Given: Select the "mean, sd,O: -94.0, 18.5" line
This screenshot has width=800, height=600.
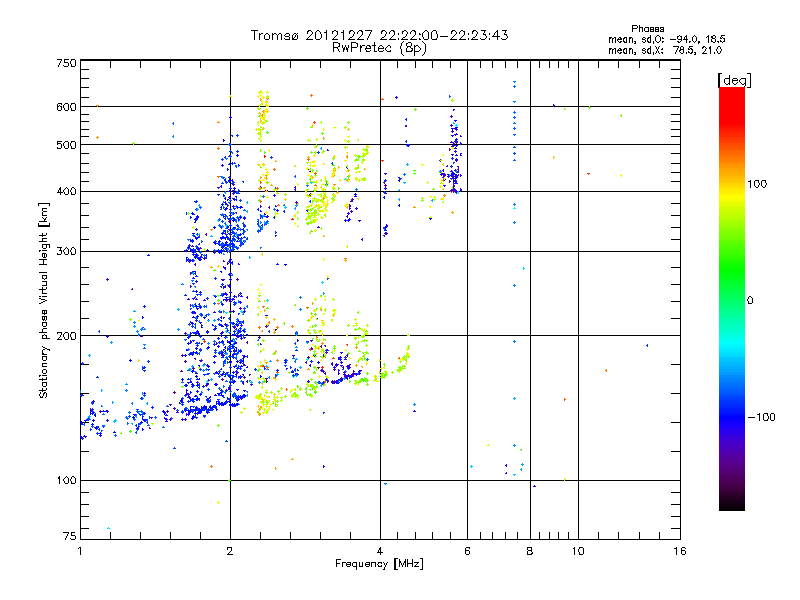Looking at the screenshot, I should click(666, 39).
